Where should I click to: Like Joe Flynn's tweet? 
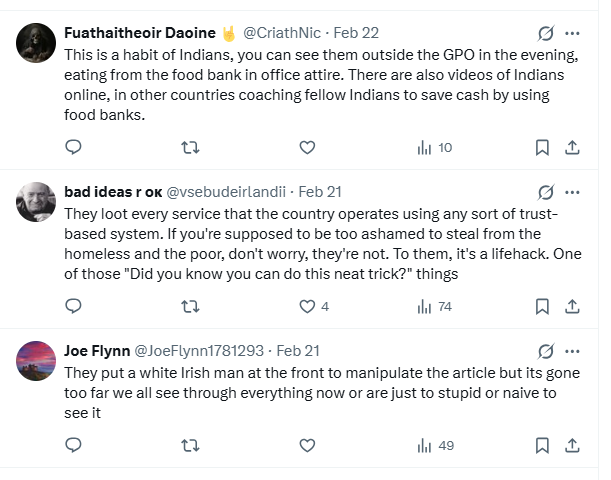point(307,445)
